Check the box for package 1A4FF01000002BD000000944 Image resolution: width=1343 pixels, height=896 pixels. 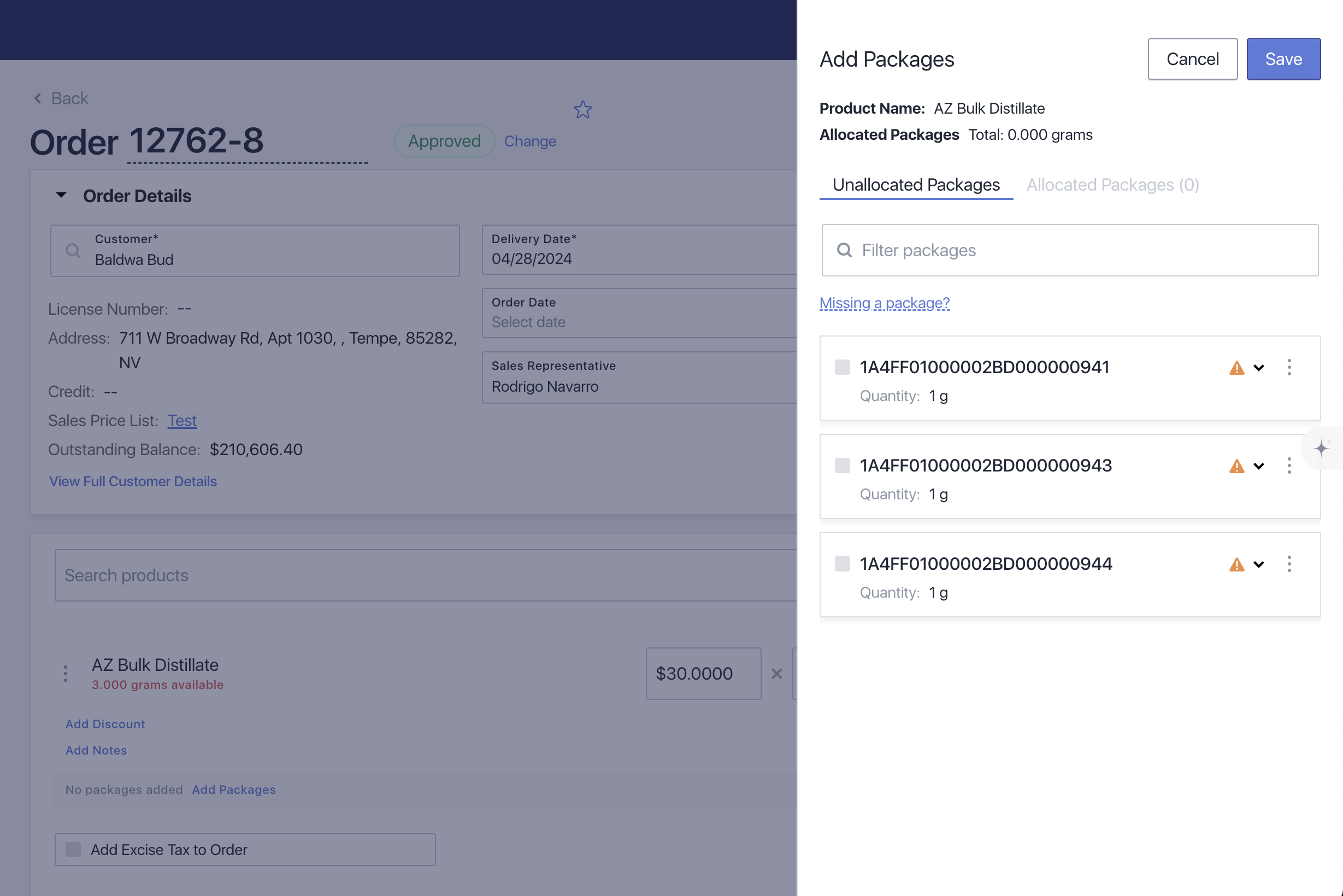point(842,563)
